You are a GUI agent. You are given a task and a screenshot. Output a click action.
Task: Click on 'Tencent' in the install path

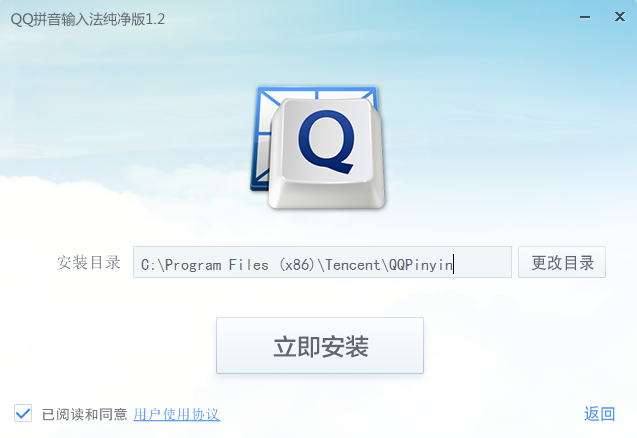click(353, 265)
